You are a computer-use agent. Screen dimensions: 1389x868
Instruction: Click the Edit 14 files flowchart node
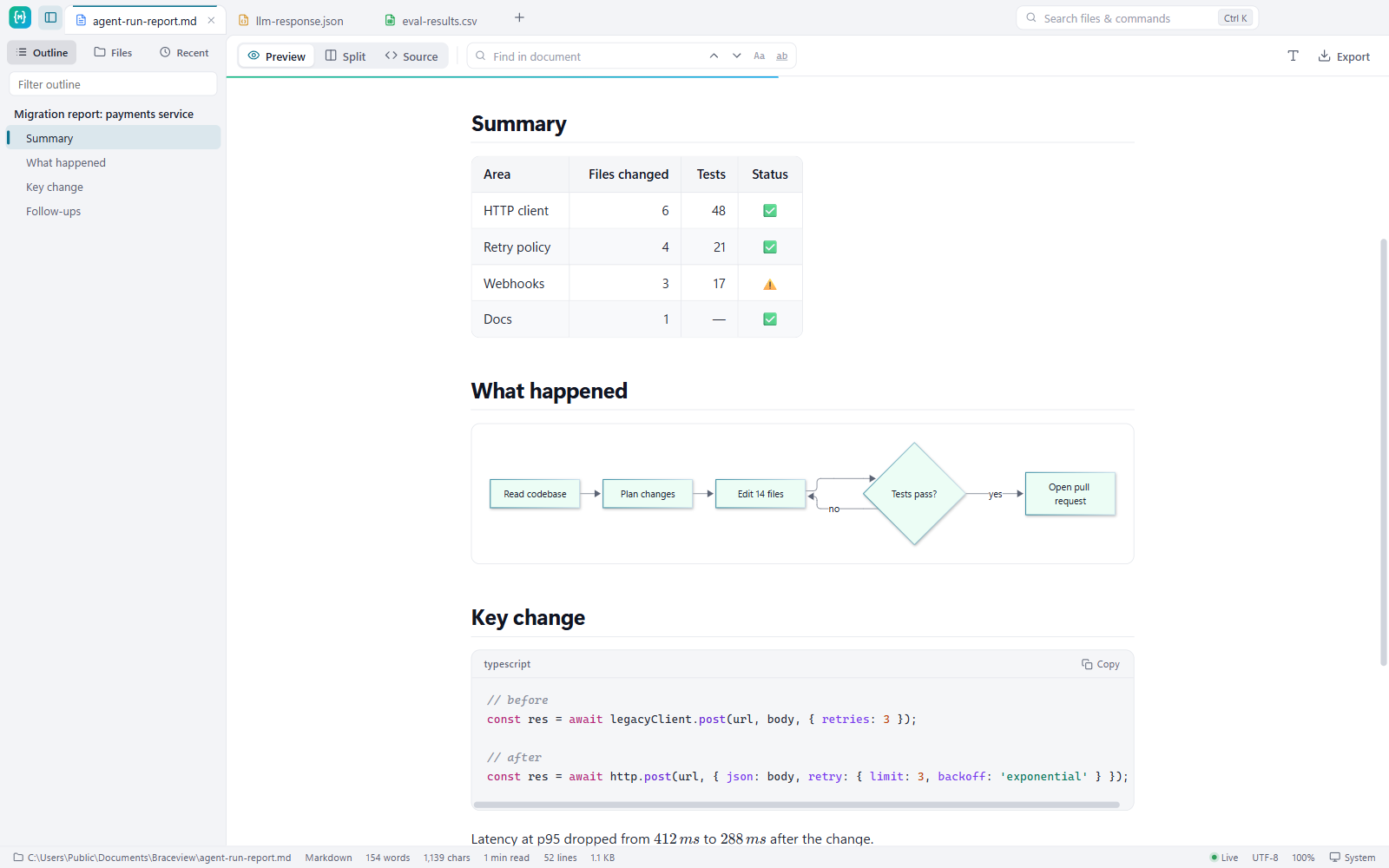(760, 494)
